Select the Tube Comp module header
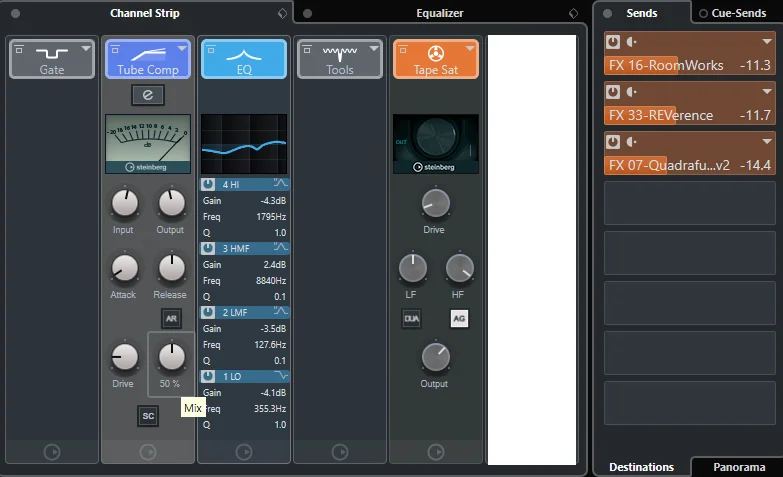This screenshot has width=783, height=477. tap(148, 59)
